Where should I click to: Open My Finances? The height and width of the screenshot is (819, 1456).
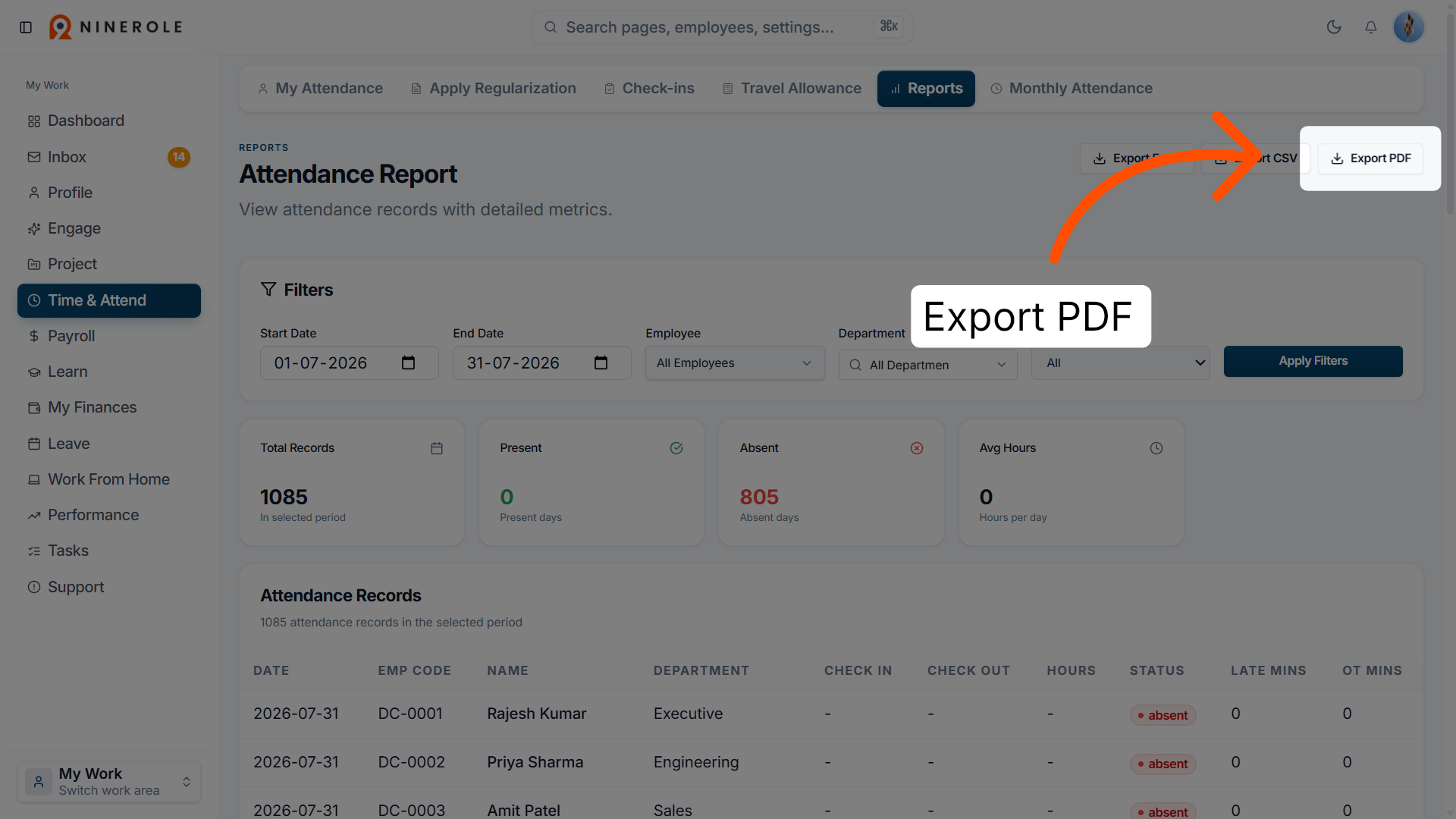108,407
